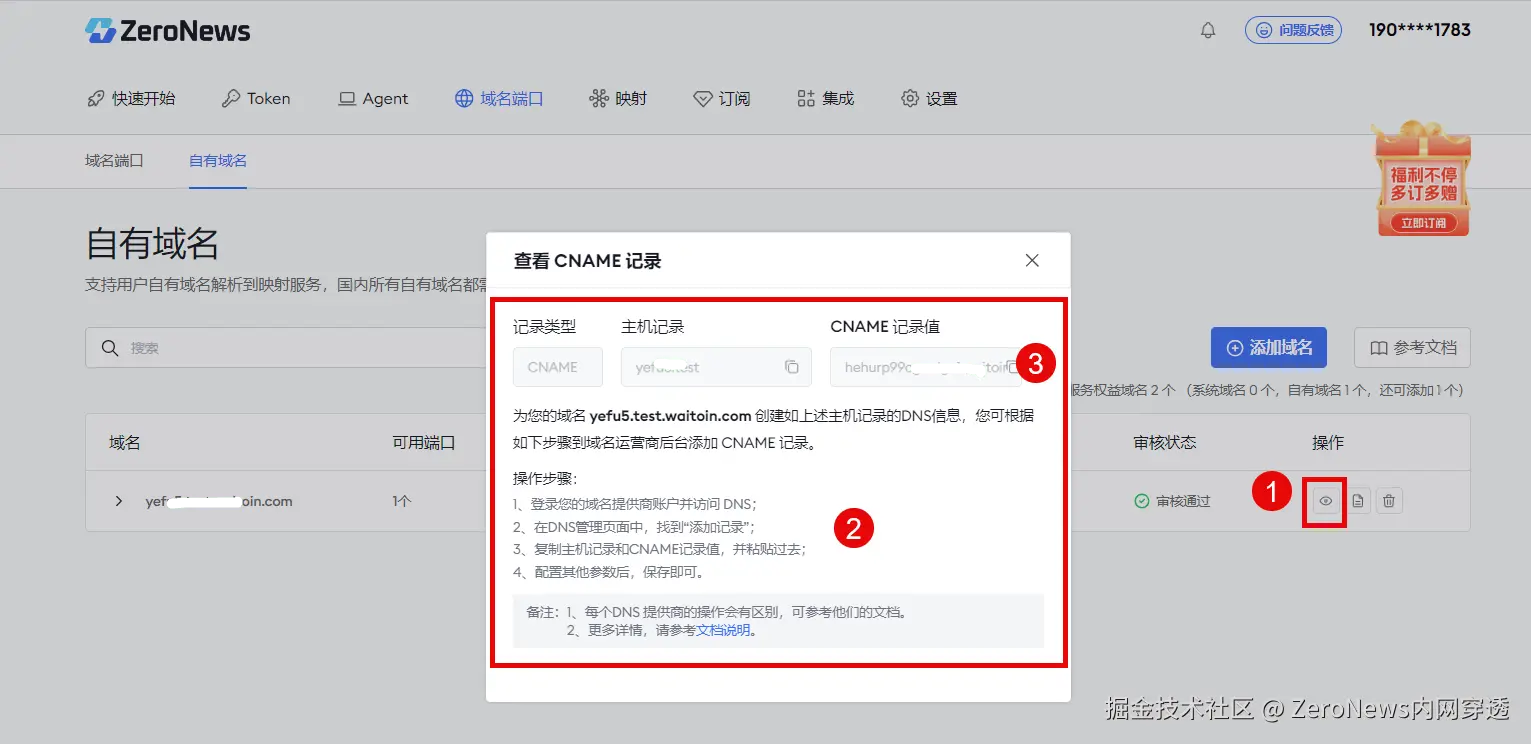1531x744 pixels.
Task: Click the 搜索 search field
Action: [285, 348]
